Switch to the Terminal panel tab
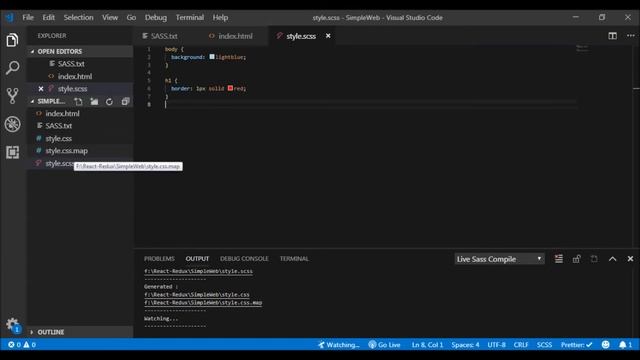 pyautogui.click(x=294, y=259)
